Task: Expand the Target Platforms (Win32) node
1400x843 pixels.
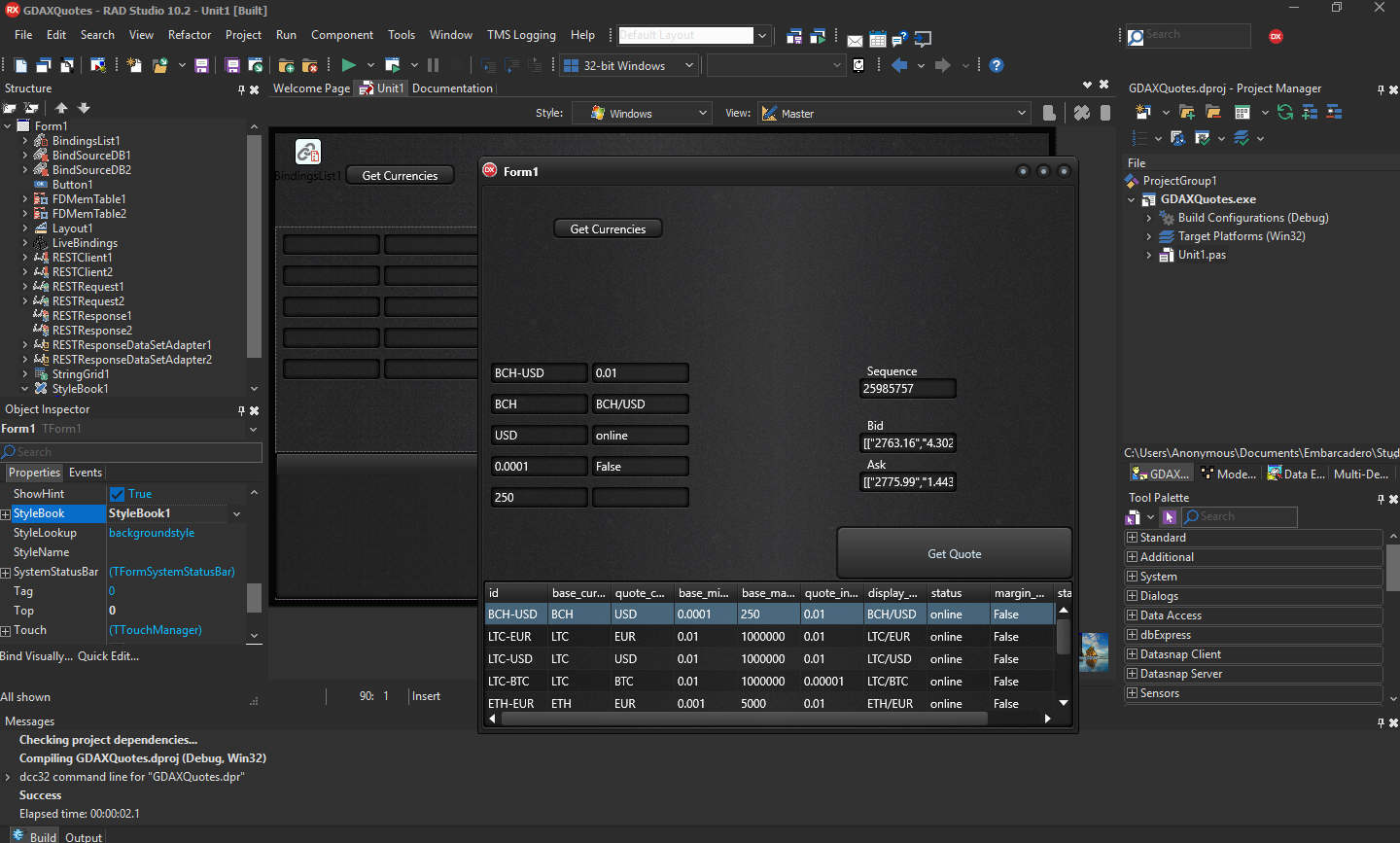Action: 1148,236
